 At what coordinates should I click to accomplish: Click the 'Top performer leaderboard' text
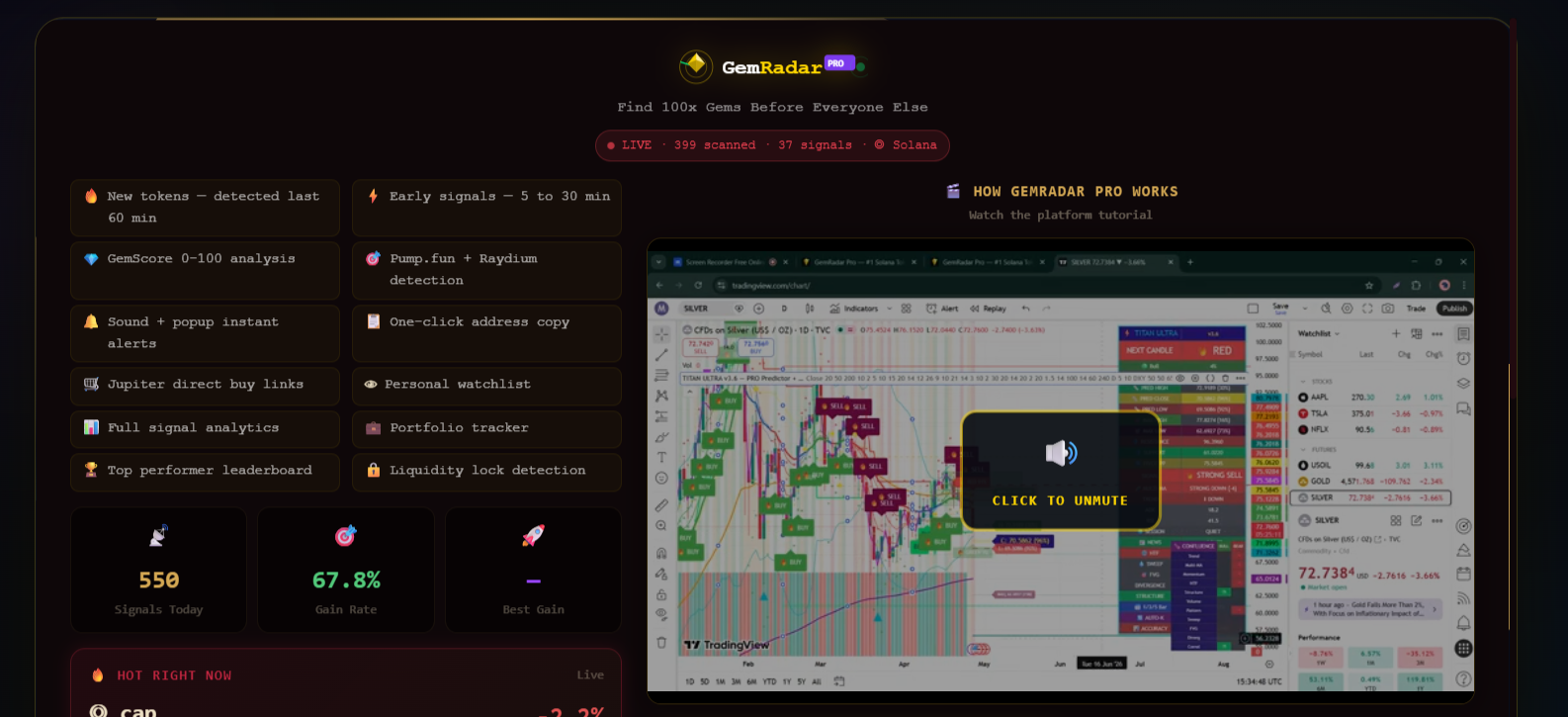pyautogui.click(x=210, y=471)
